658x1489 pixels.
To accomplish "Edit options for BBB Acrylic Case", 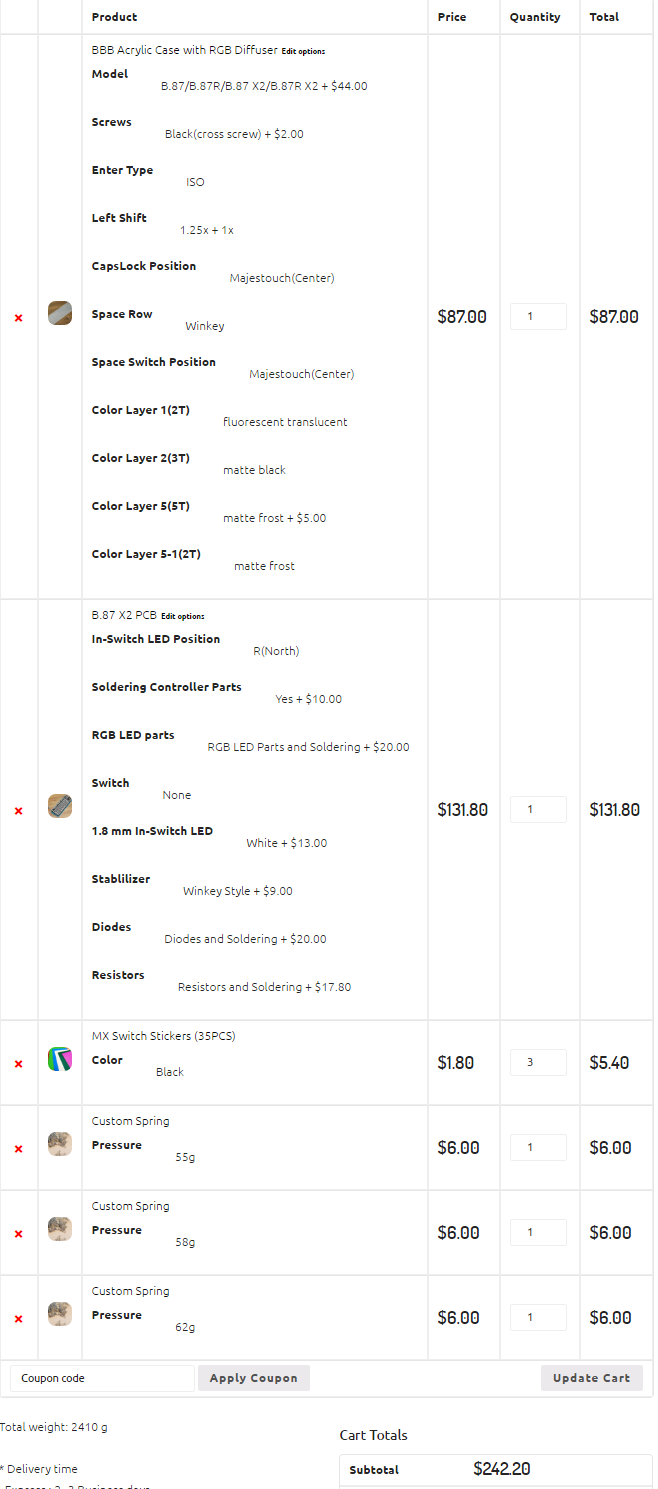I will click(x=303, y=51).
